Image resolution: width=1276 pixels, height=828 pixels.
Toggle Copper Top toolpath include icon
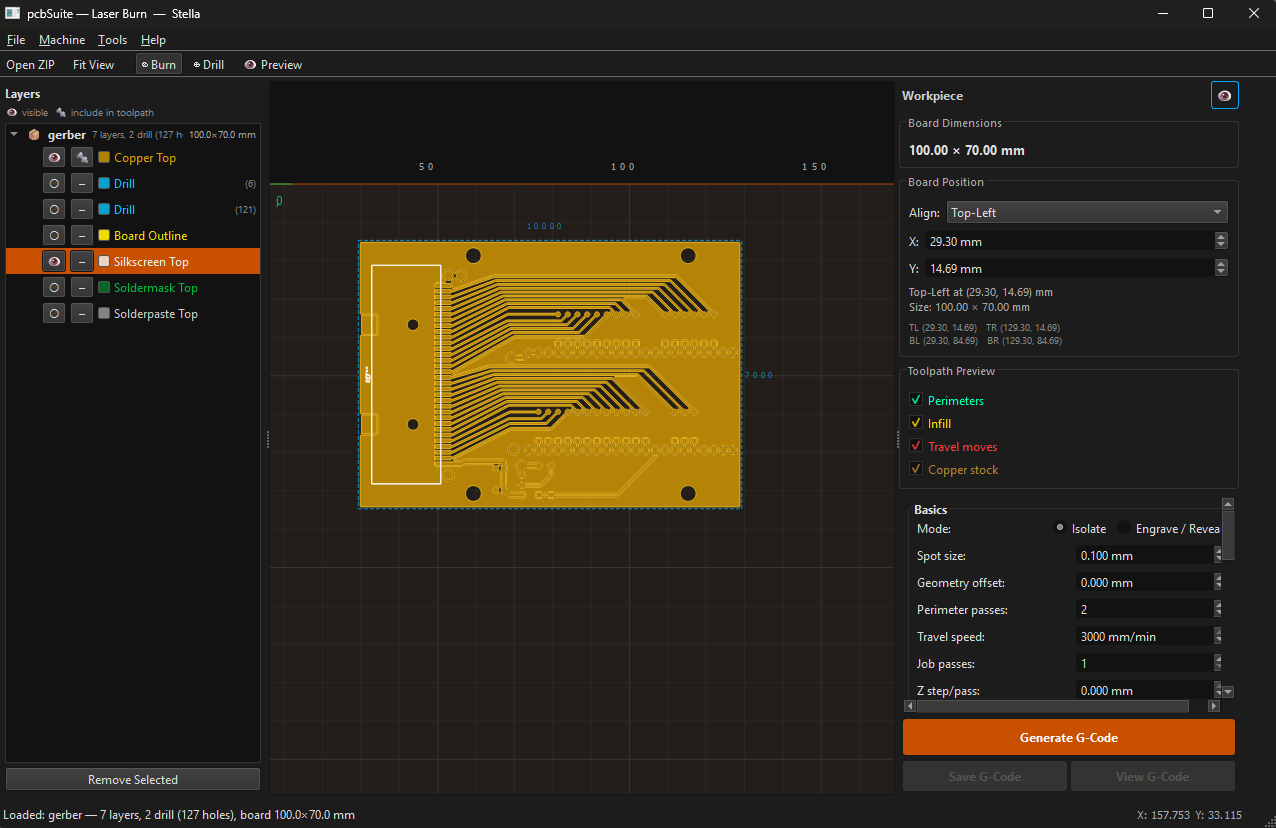pyautogui.click(x=82, y=158)
